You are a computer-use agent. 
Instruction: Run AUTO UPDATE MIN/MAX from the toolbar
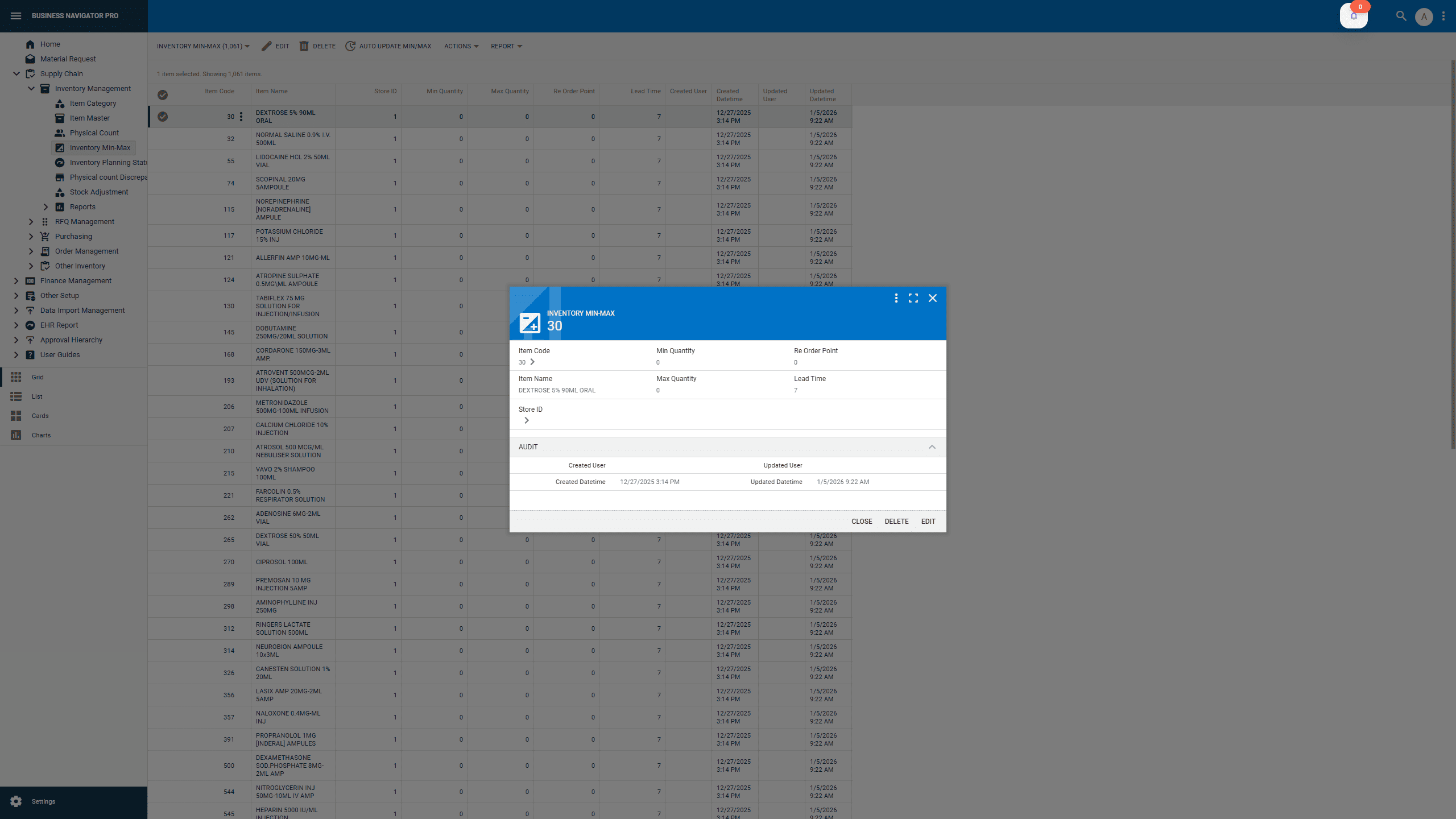click(x=388, y=46)
